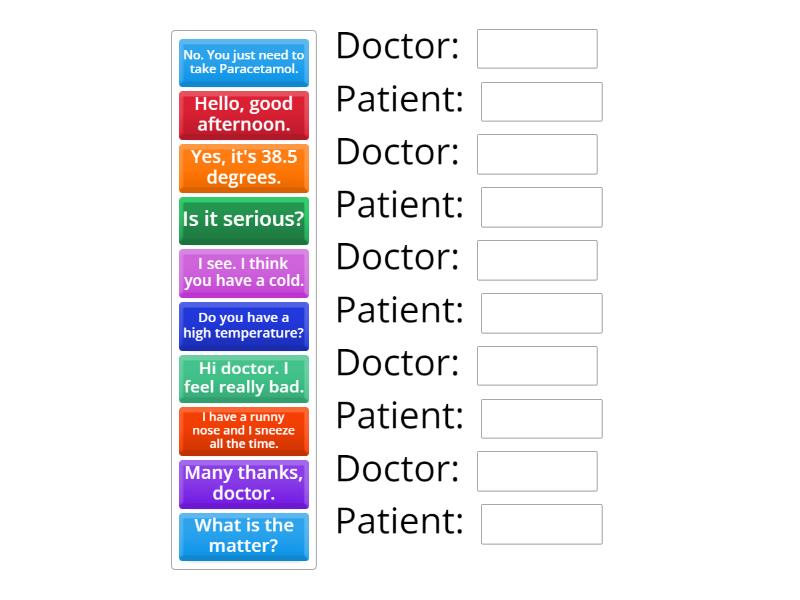
Task: Select the "Many thanks, doctor." tile
Action: [x=243, y=485]
